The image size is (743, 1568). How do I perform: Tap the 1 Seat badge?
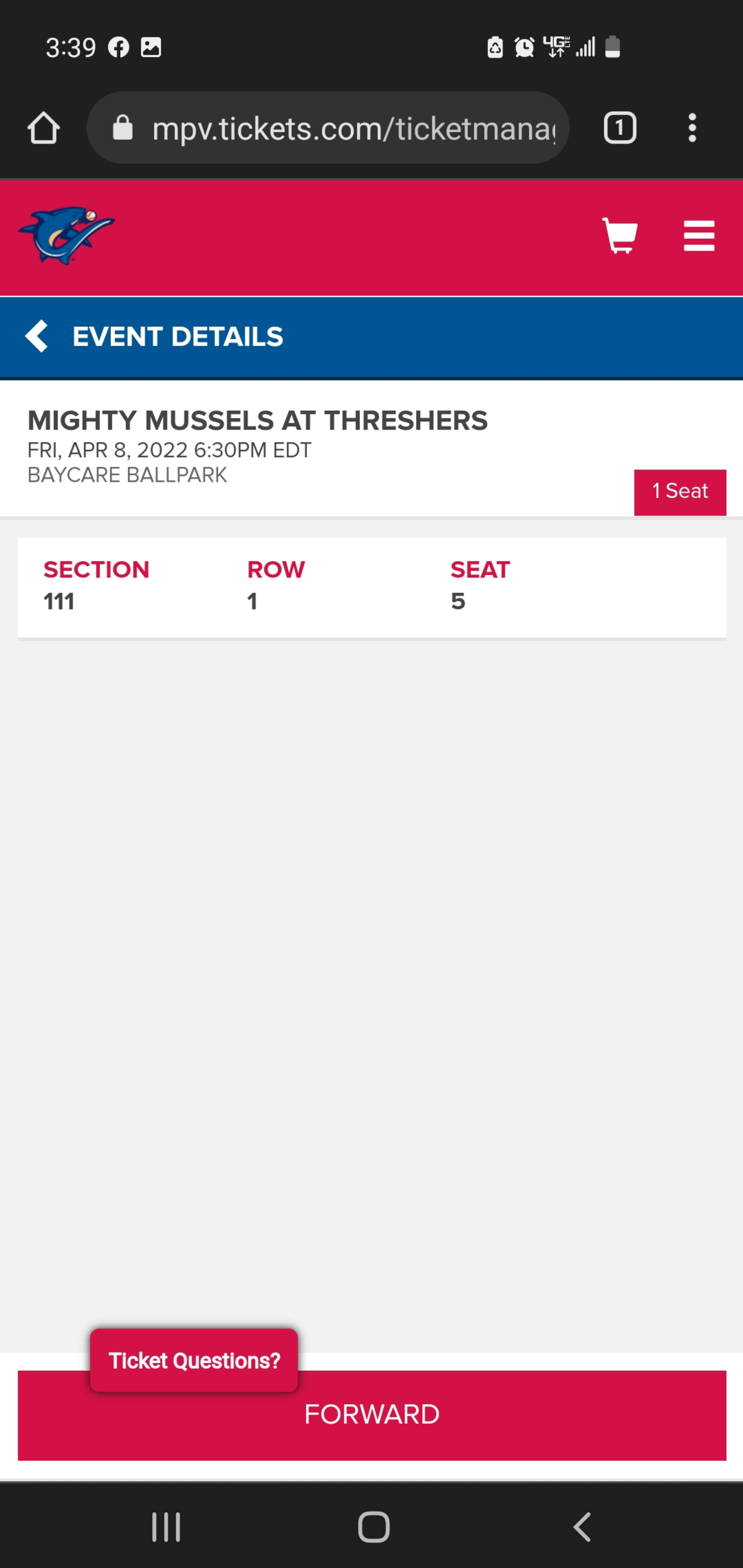click(x=680, y=492)
